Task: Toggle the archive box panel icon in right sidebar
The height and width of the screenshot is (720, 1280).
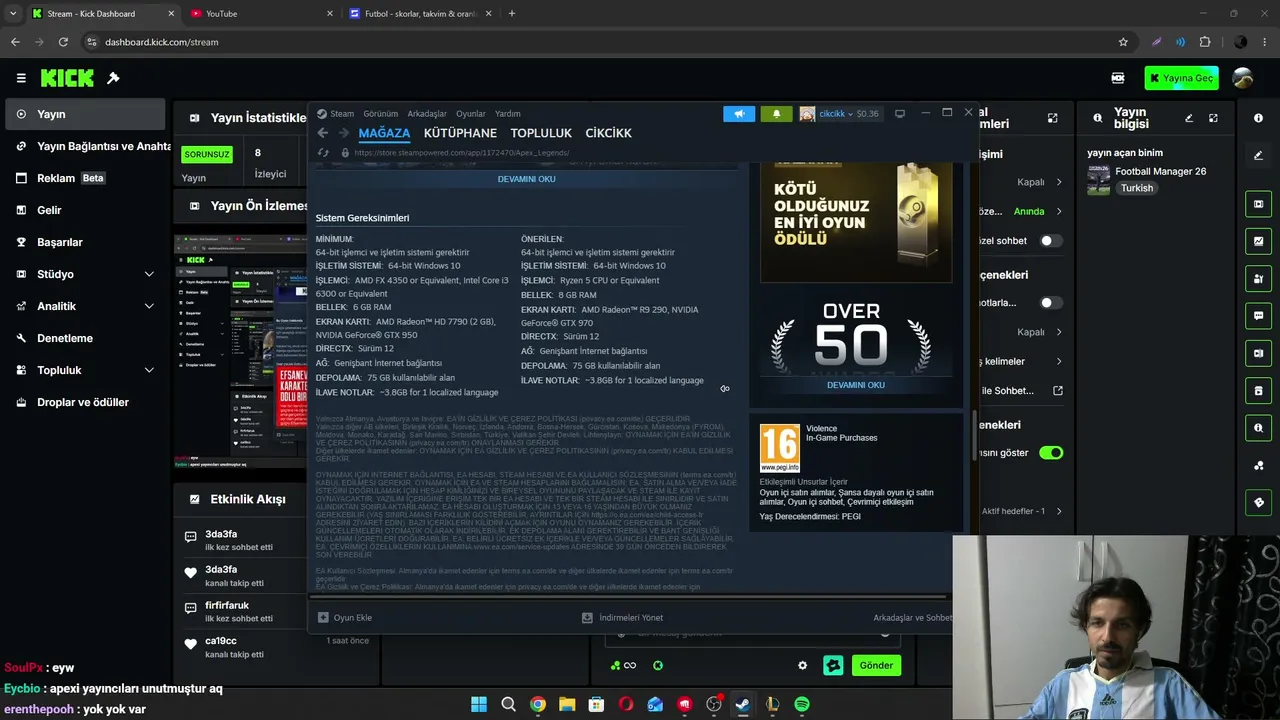Action: click(1258, 390)
